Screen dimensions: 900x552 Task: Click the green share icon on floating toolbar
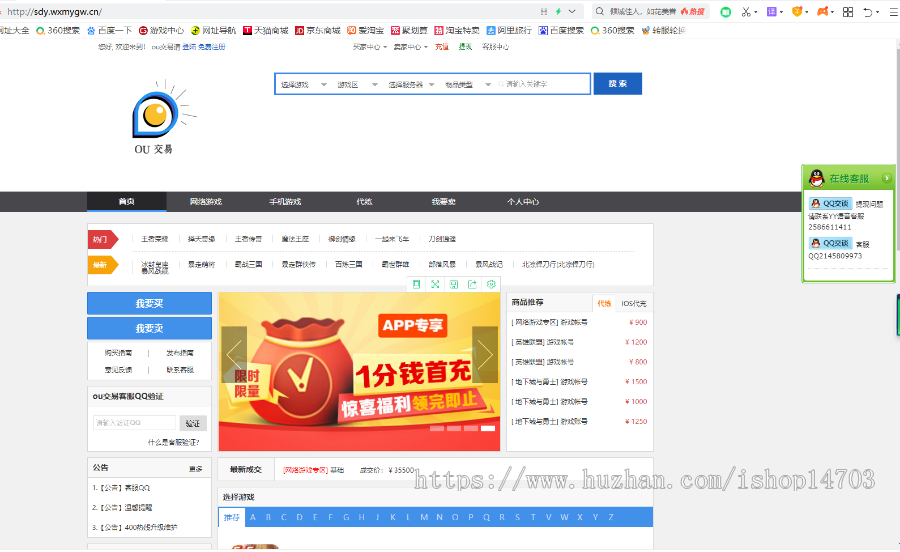472,285
